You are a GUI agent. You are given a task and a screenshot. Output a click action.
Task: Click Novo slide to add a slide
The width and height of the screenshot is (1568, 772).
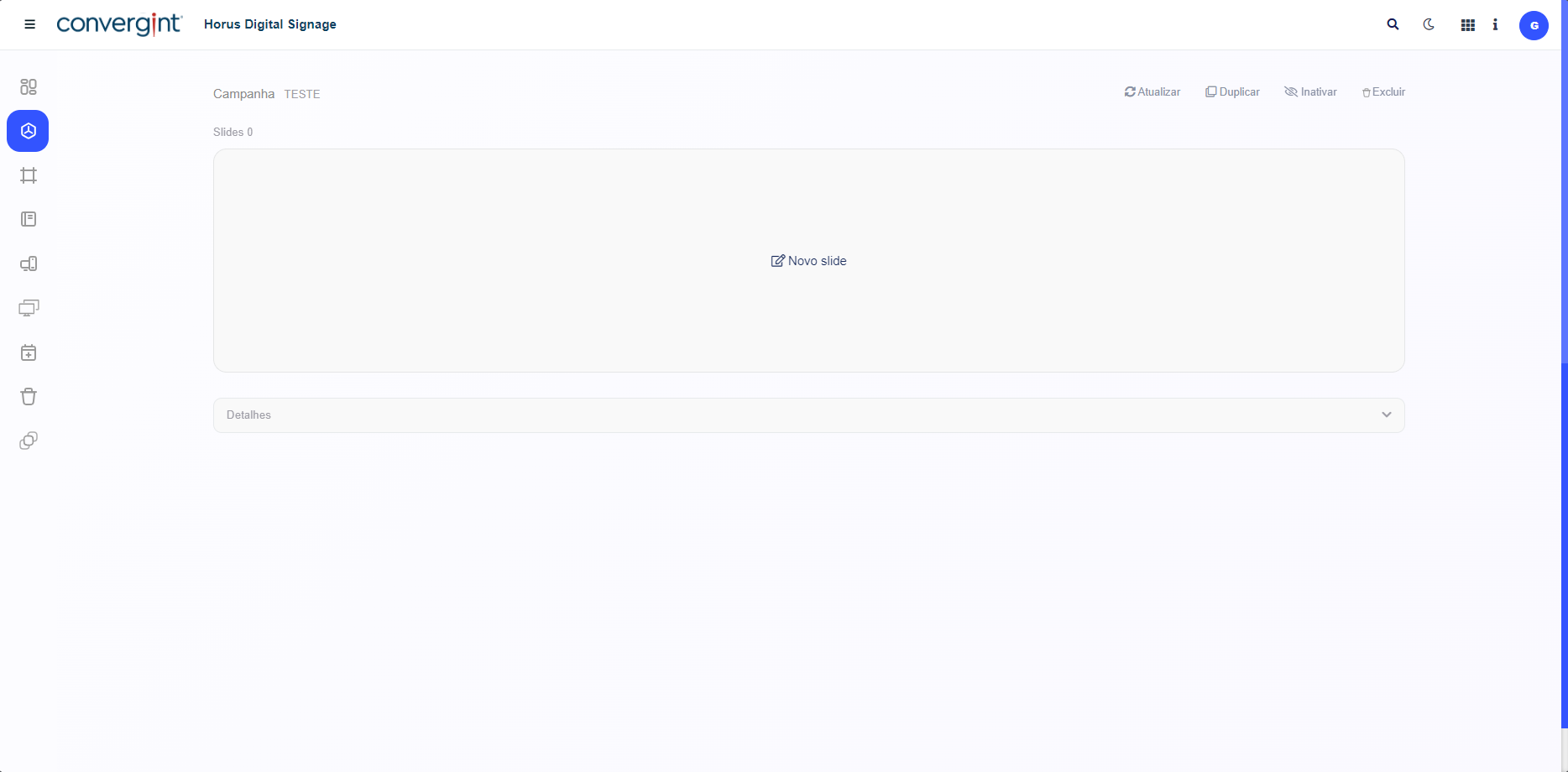809,261
